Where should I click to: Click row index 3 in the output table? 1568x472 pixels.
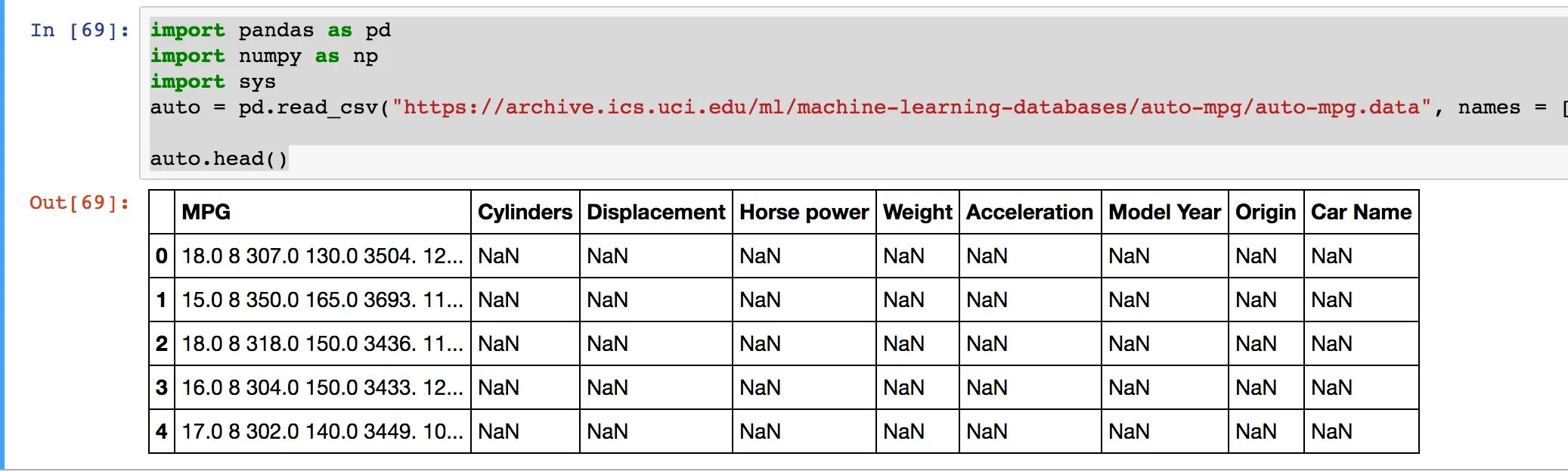pyautogui.click(x=161, y=388)
